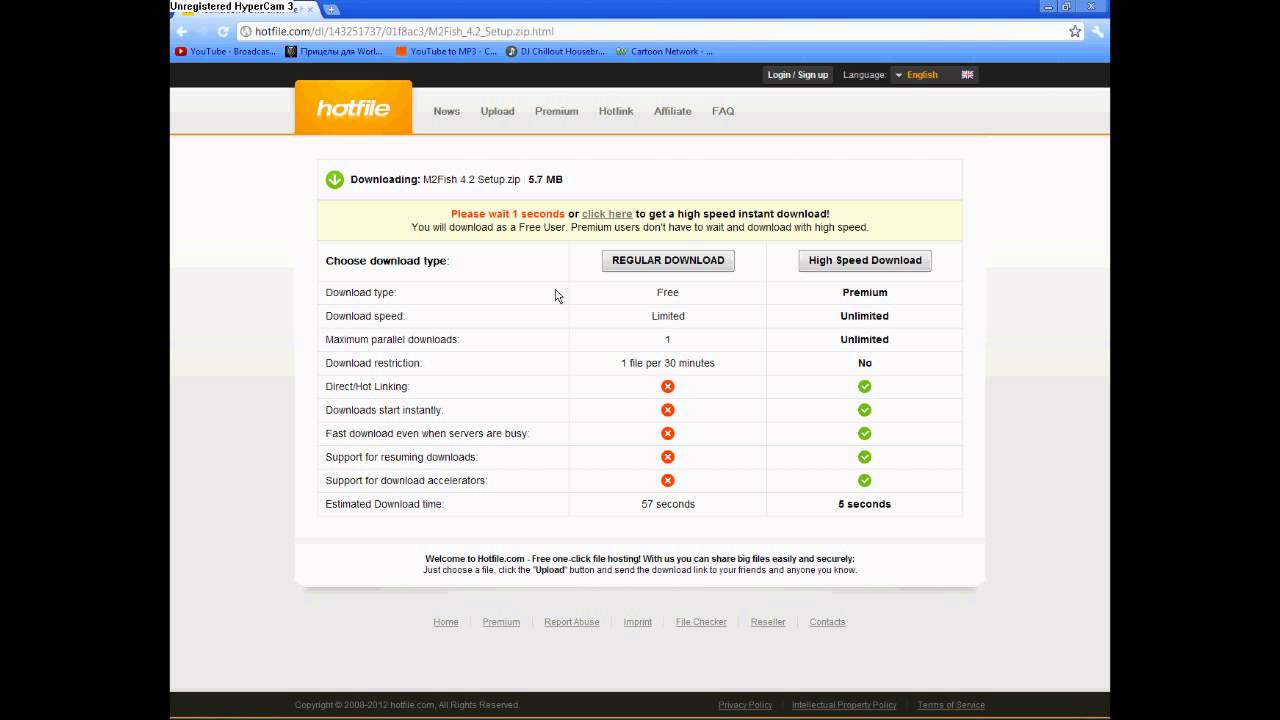This screenshot has width=1280, height=720.
Task: Open the Terms of Service link
Action: click(x=951, y=705)
